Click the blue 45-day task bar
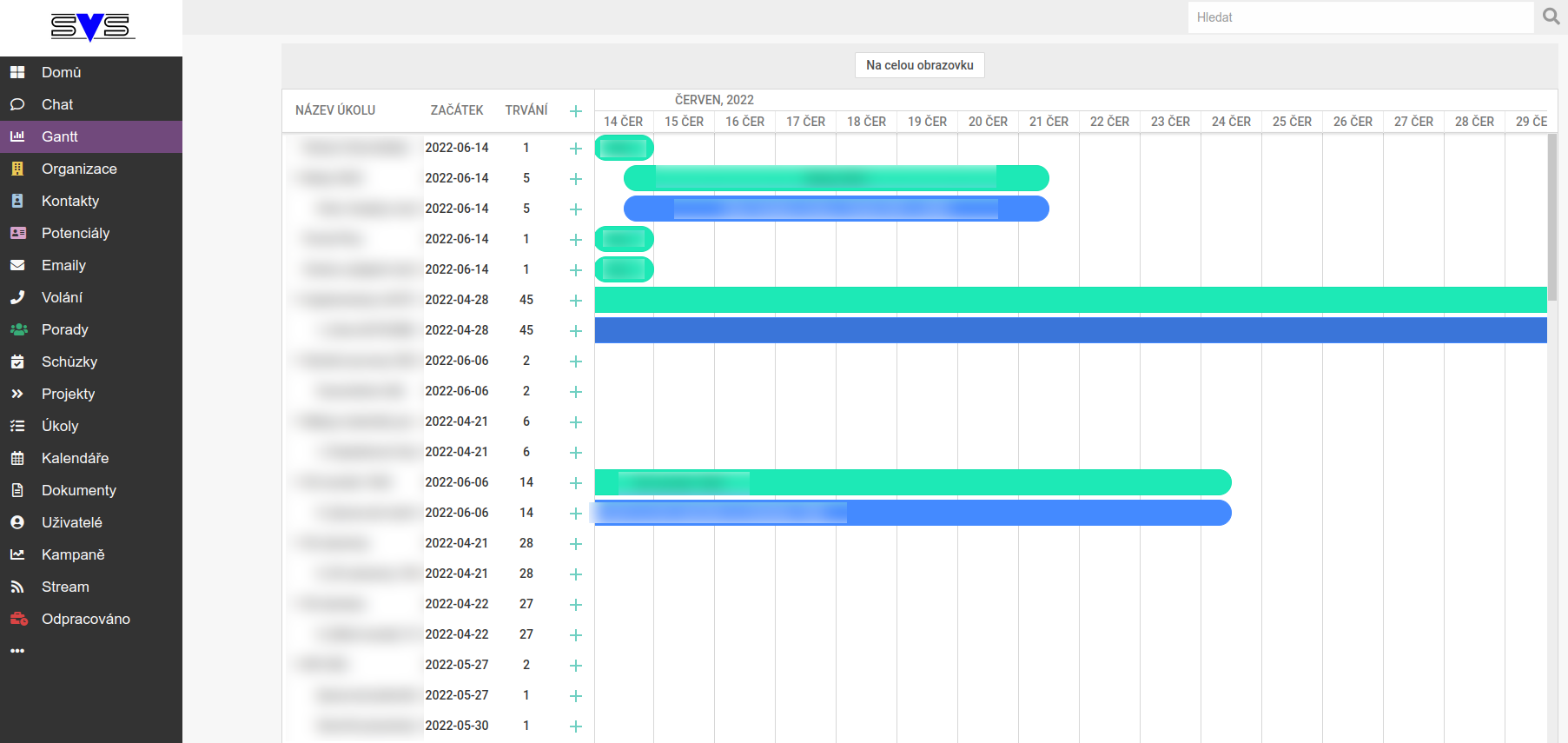The image size is (1568, 743). [1070, 330]
